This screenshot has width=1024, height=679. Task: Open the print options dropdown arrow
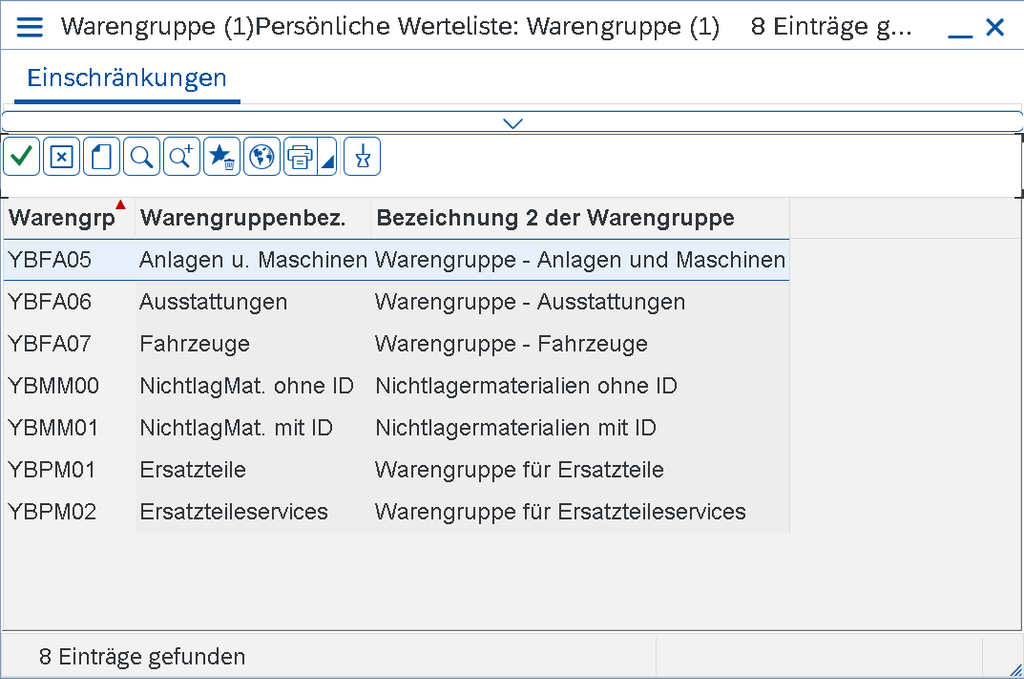(328, 157)
